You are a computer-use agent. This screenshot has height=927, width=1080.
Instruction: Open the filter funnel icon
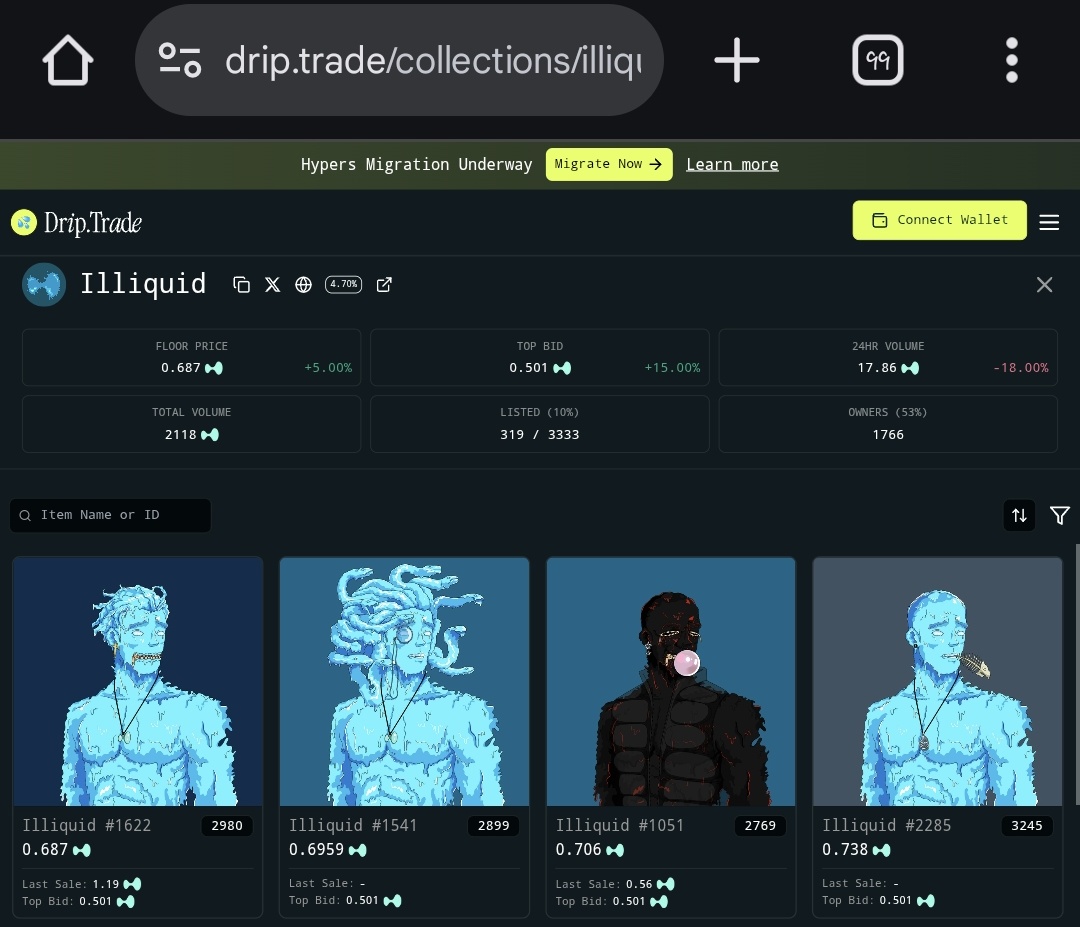pos(1059,515)
